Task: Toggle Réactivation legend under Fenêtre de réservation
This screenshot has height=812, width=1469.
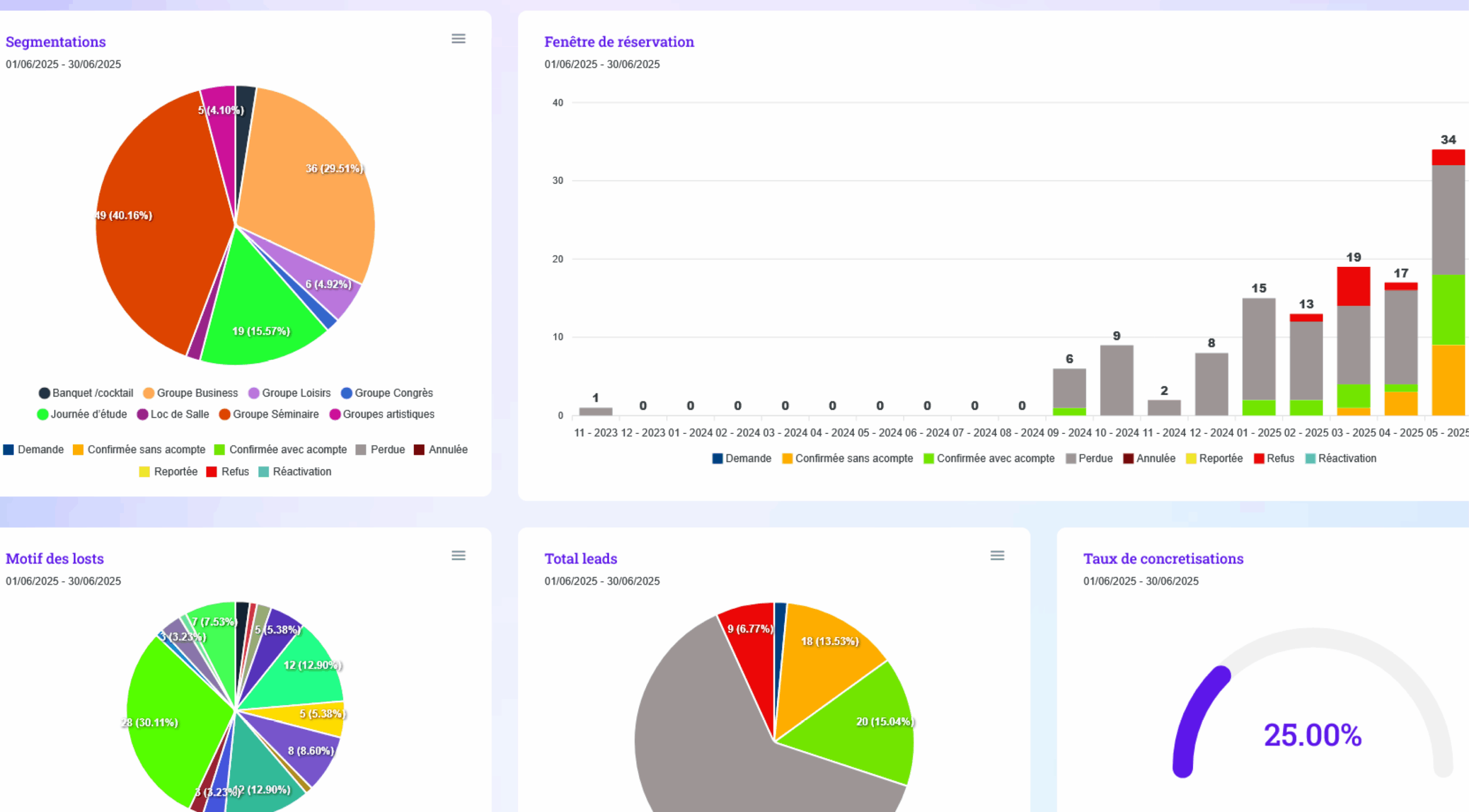Action: pos(1341,459)
